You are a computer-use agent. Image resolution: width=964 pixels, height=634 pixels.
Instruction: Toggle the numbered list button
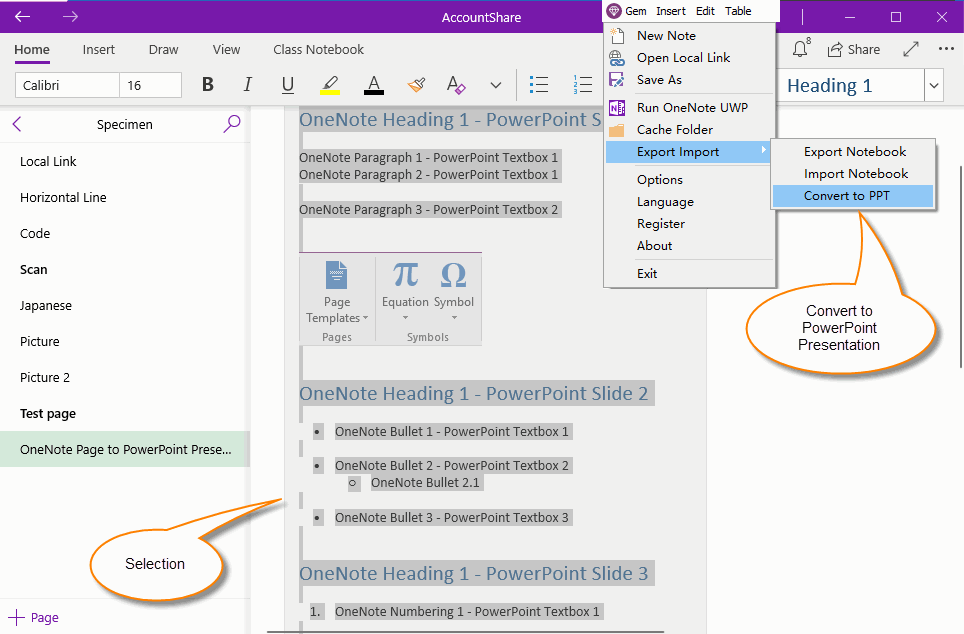click(582, 85)
